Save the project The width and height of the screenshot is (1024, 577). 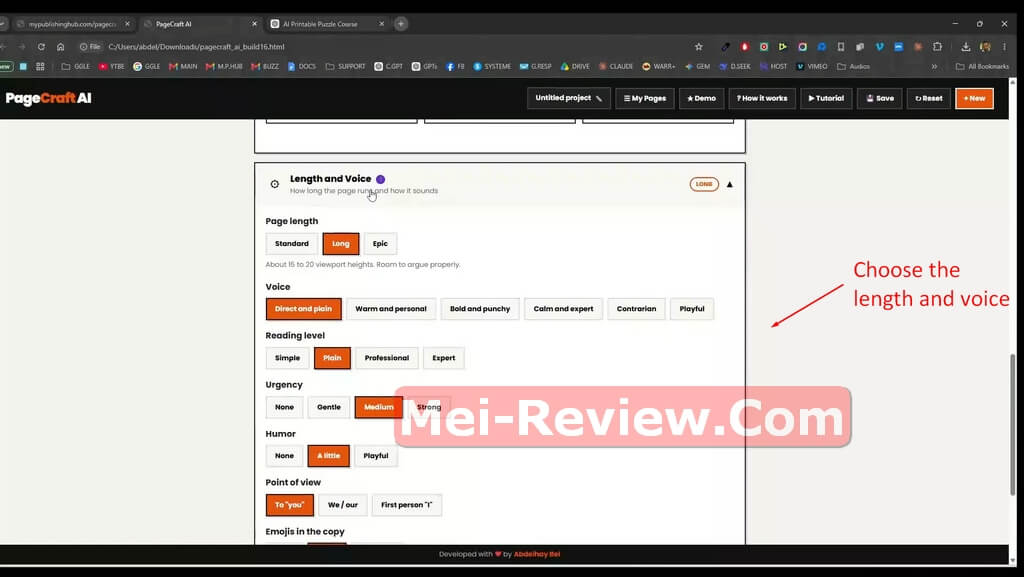(880, 99)
